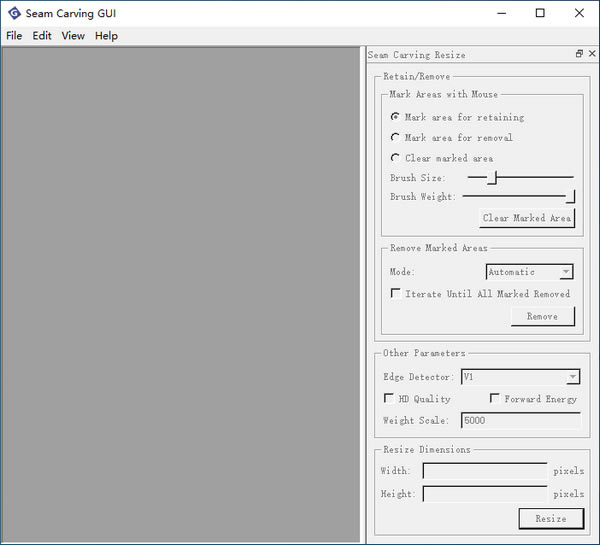
Task: Click the Seam Carving GUI app icon
Action: pos(14,13)
